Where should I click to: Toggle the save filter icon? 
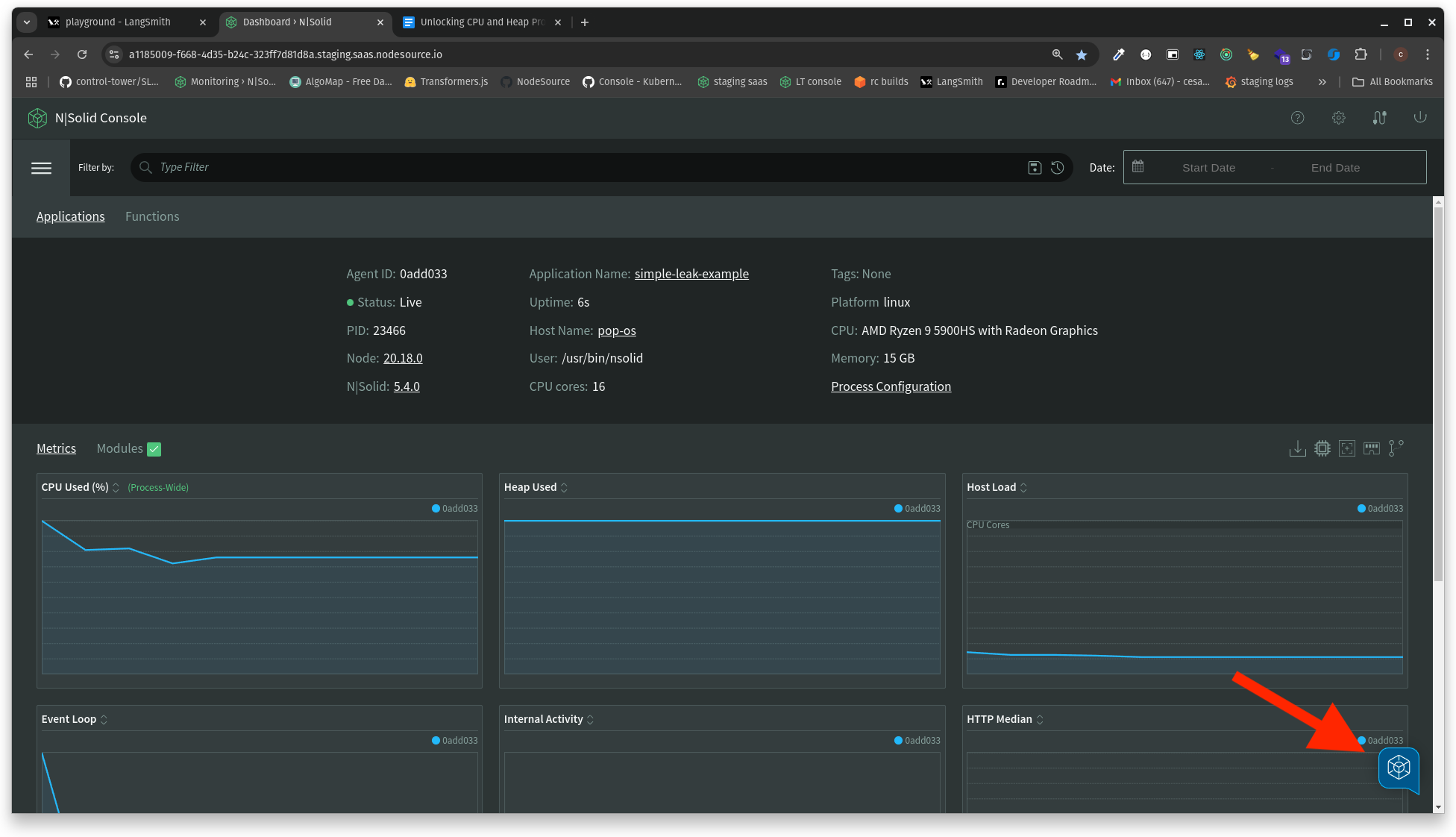(1035, 167)
